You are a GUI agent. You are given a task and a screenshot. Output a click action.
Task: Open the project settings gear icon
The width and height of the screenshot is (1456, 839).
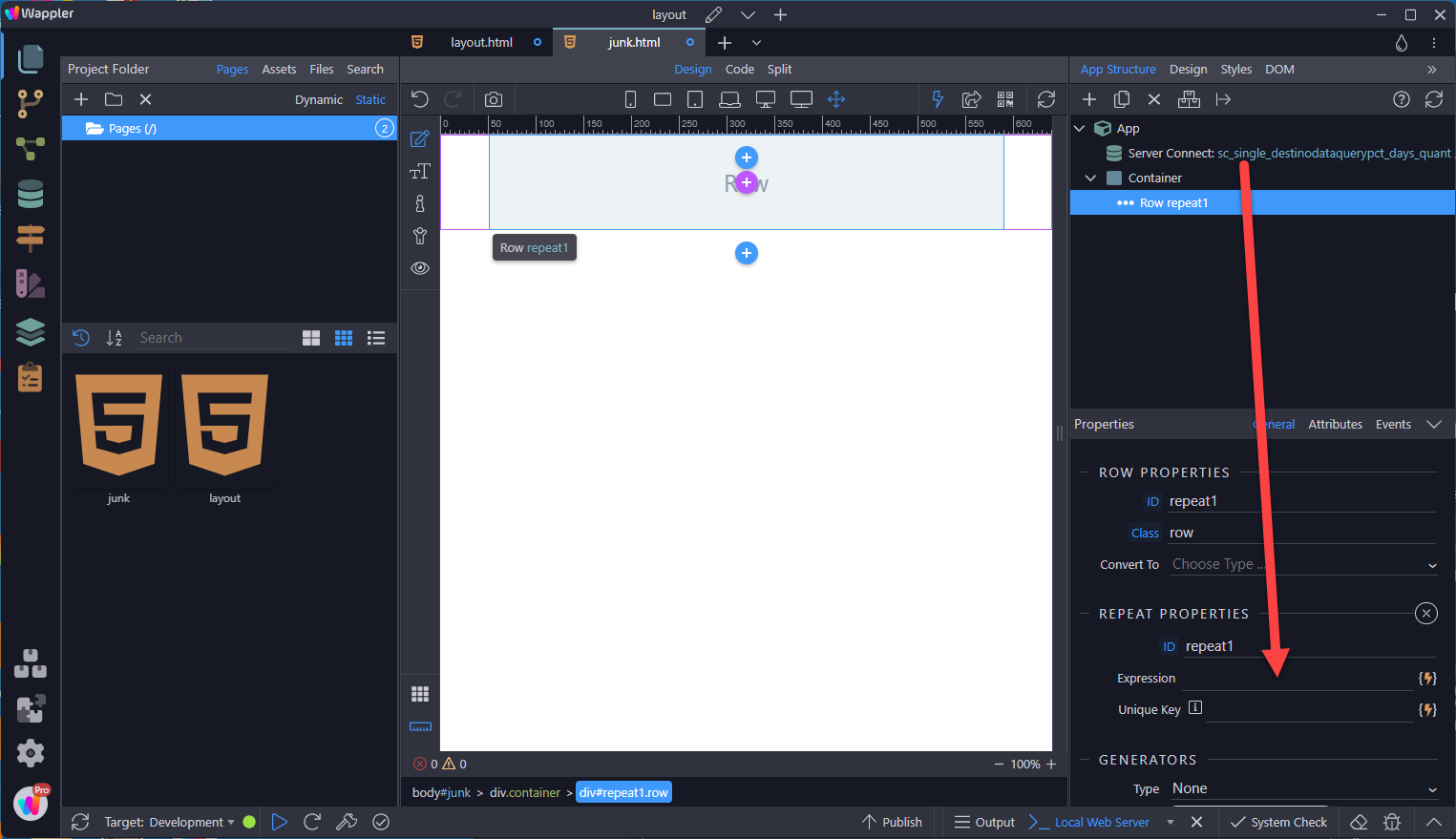31,753
